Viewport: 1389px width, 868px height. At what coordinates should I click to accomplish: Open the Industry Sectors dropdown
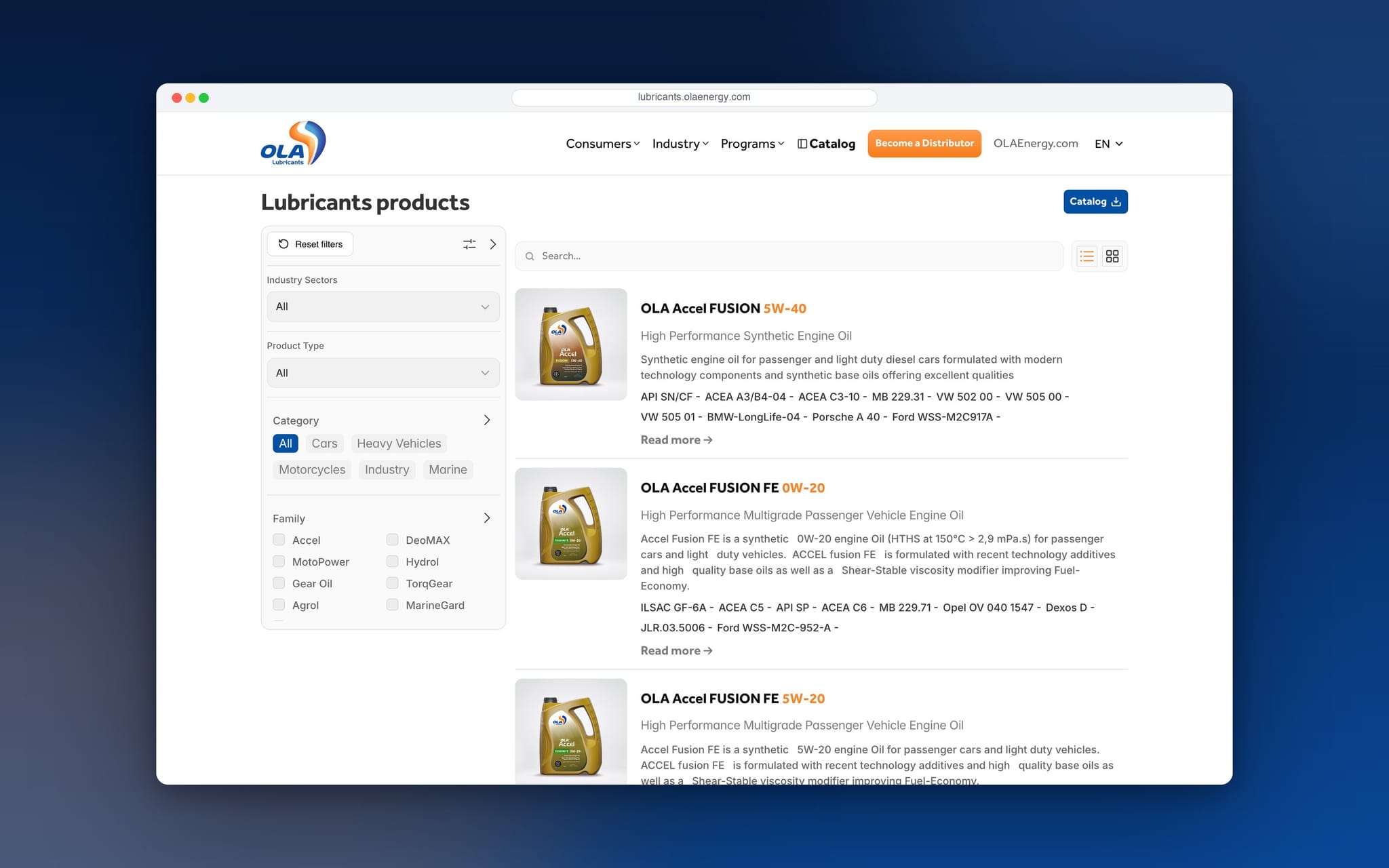[x=383, y=307]
